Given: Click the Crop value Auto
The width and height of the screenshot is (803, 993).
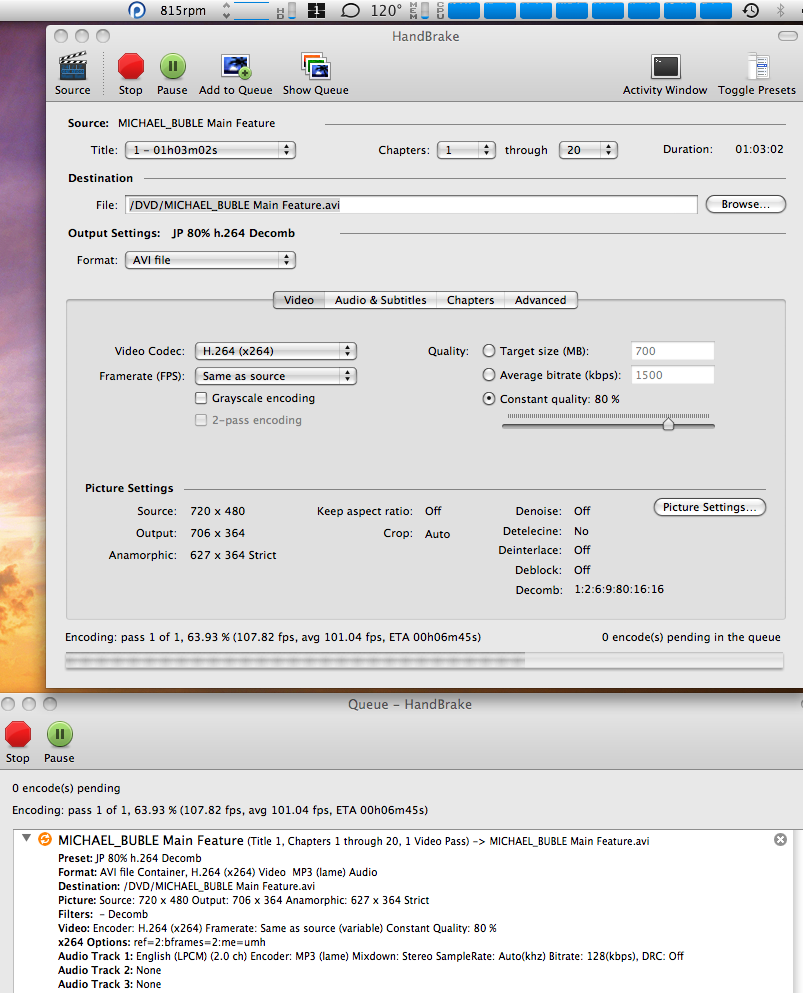Looking at the screenshot, I should tap(437, 534).
